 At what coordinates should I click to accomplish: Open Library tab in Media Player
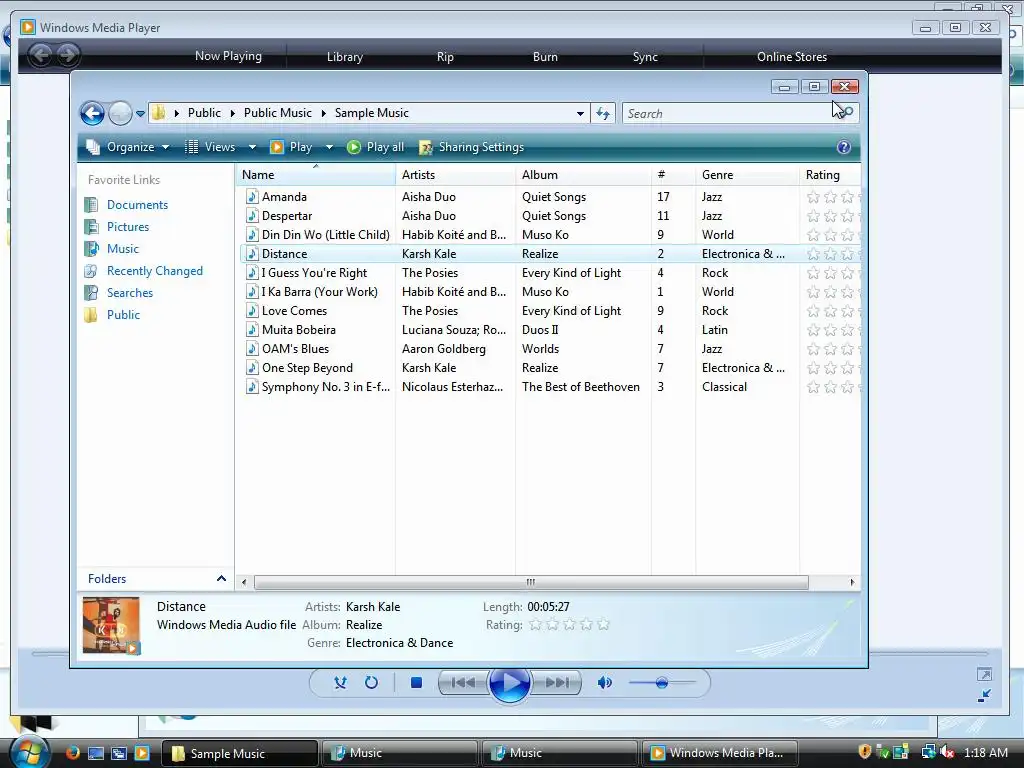(x=345, y=57)
